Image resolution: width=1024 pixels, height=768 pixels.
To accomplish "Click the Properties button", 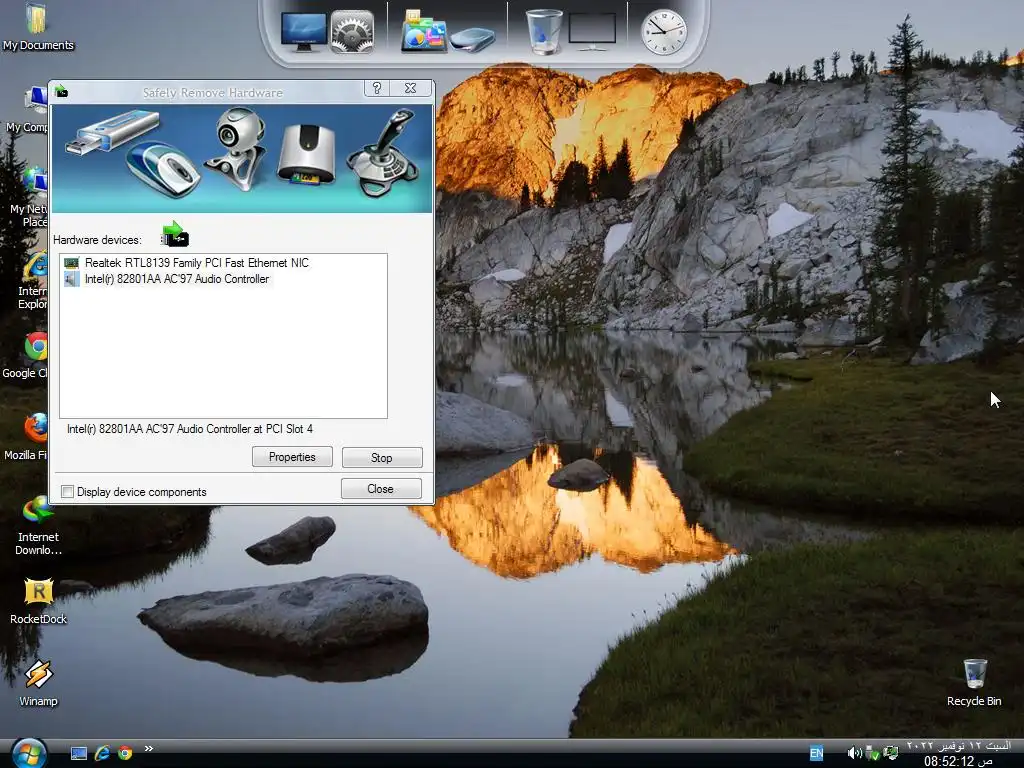I will point(292,457).
